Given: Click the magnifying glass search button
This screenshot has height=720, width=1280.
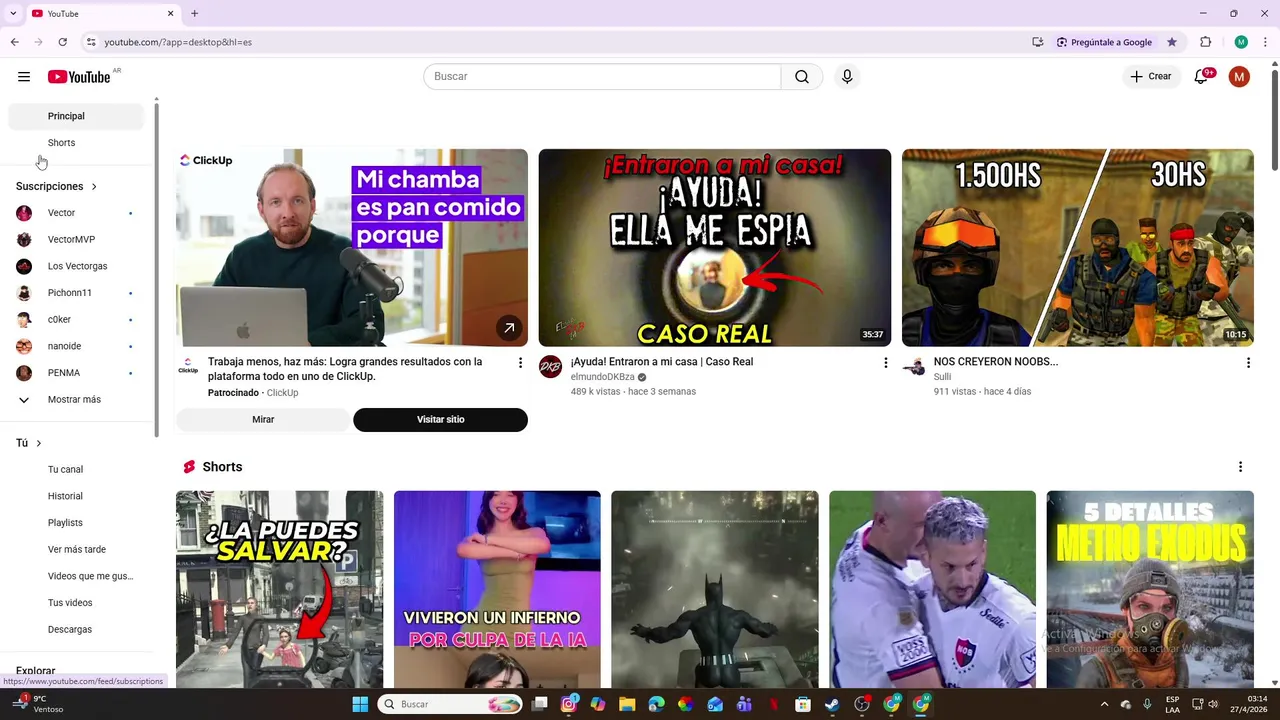Looking at the screenshot, I should click(x=802, y=77).
